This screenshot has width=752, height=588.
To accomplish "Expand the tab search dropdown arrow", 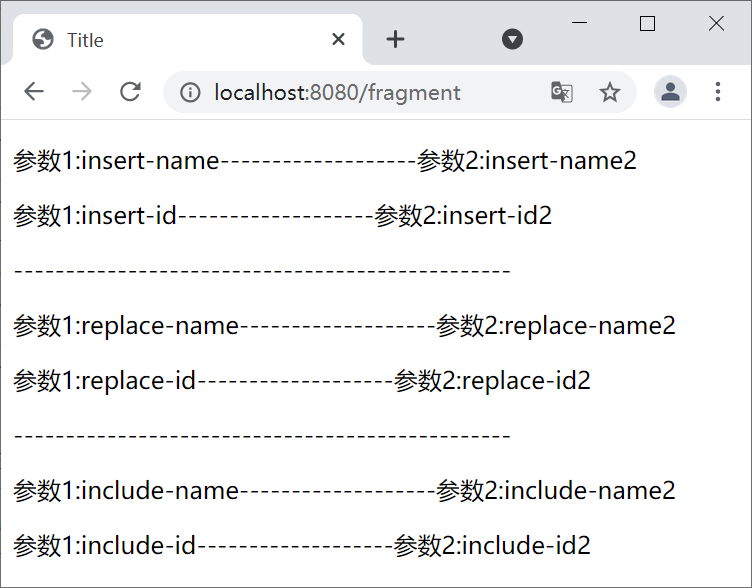I will pyautogui.click(x=512, y=39).
